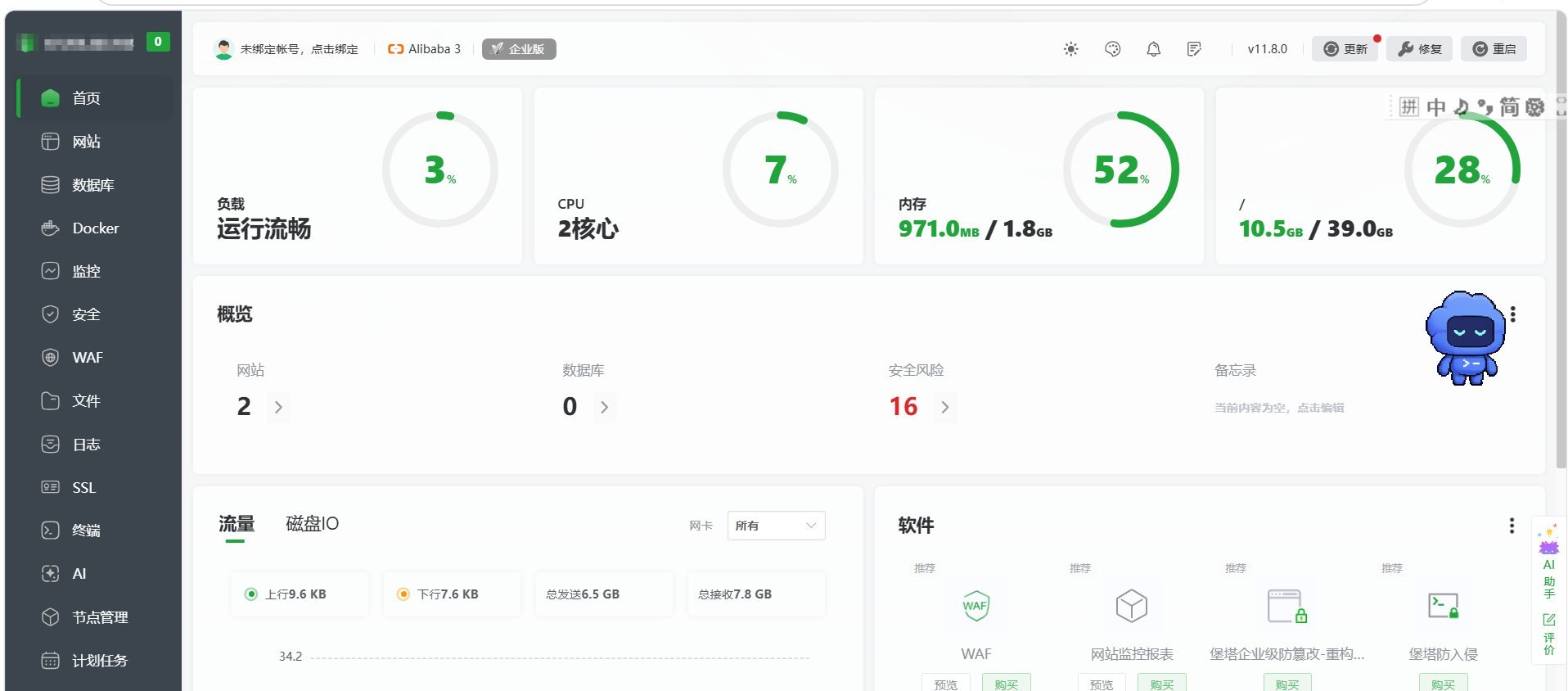Click the 节点管理 cube icon in sidebar

point(50,616)
